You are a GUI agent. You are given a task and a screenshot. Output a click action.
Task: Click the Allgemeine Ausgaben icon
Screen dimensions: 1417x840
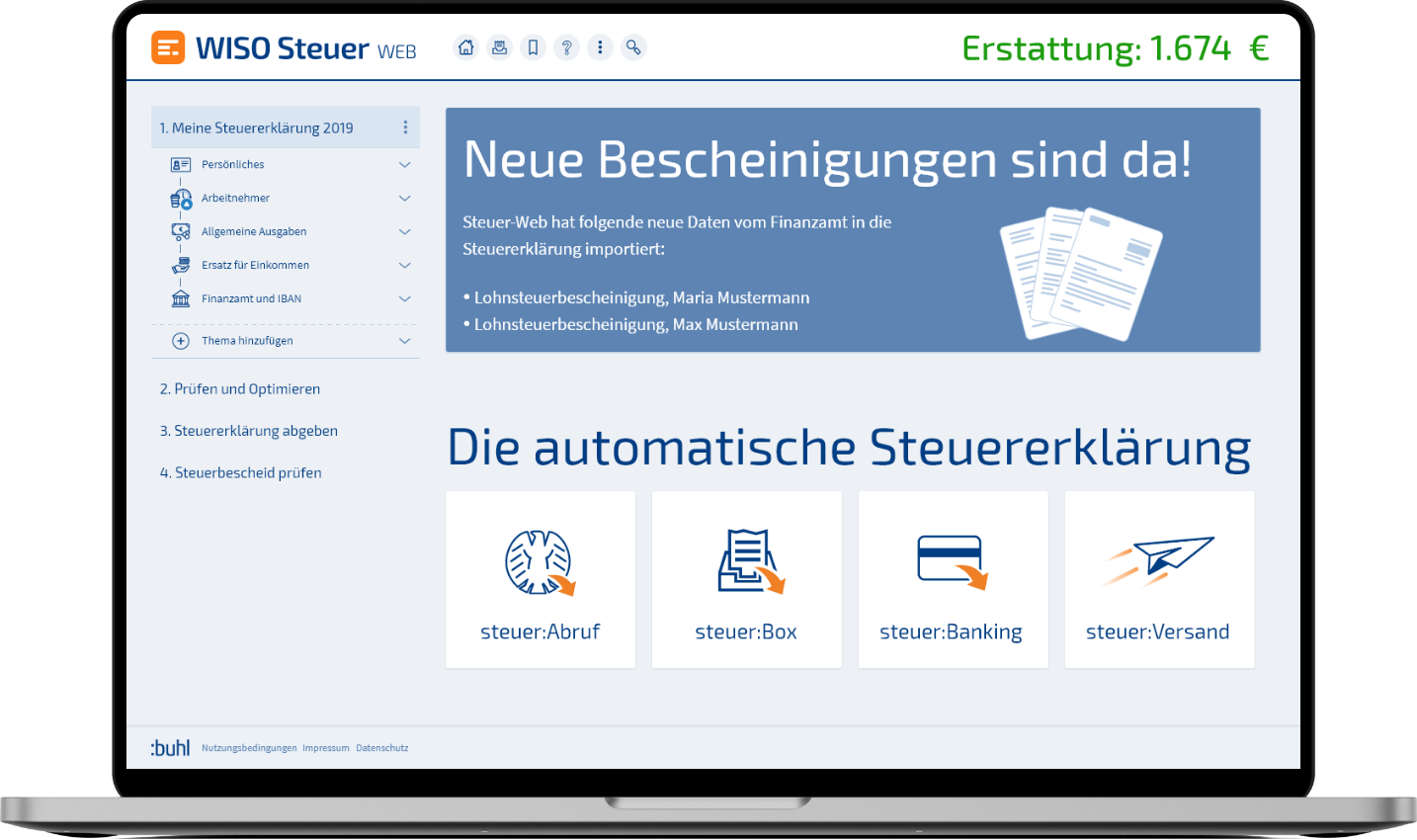point(181,231)
